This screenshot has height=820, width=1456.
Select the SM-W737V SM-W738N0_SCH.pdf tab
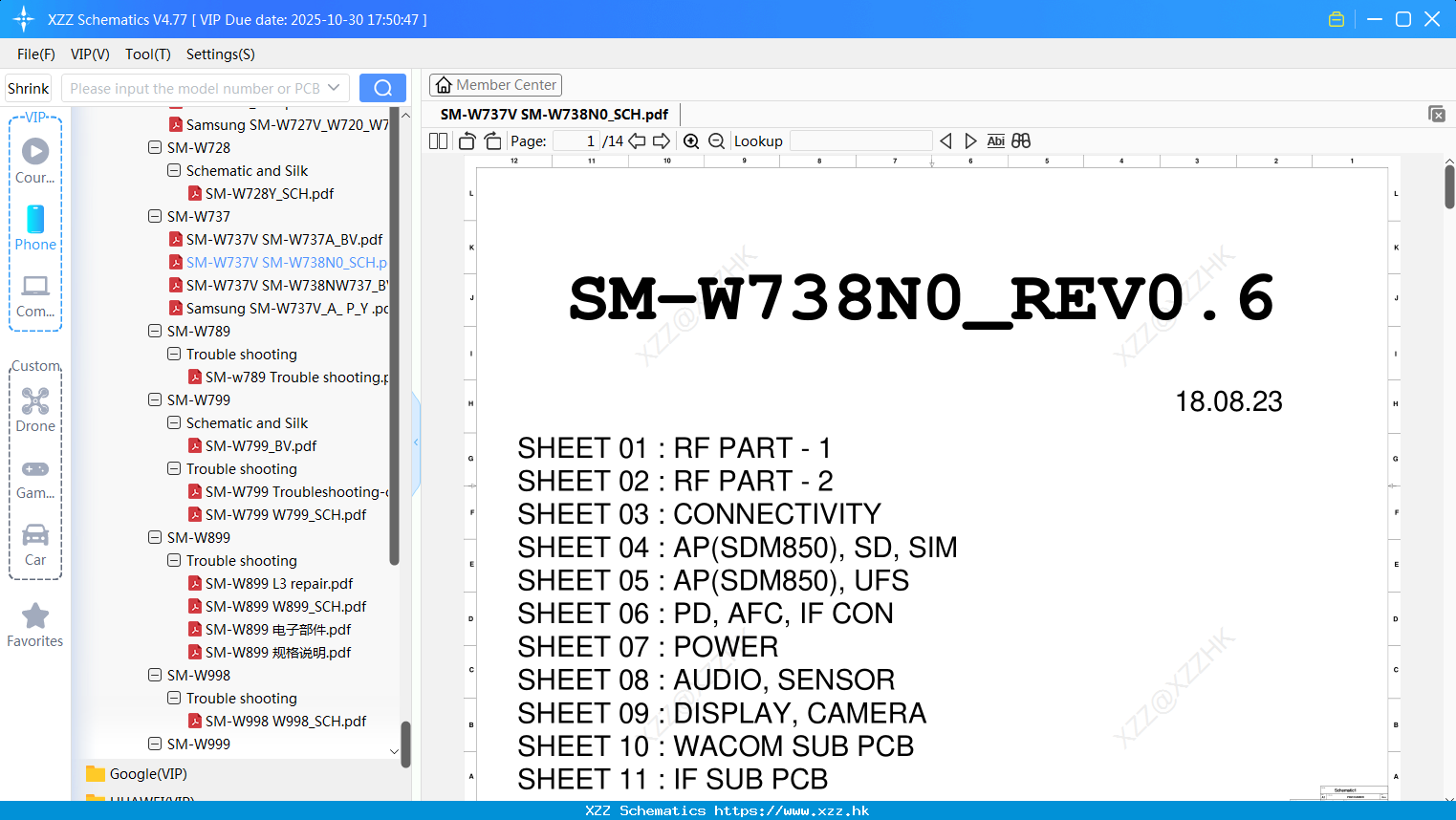554,114
